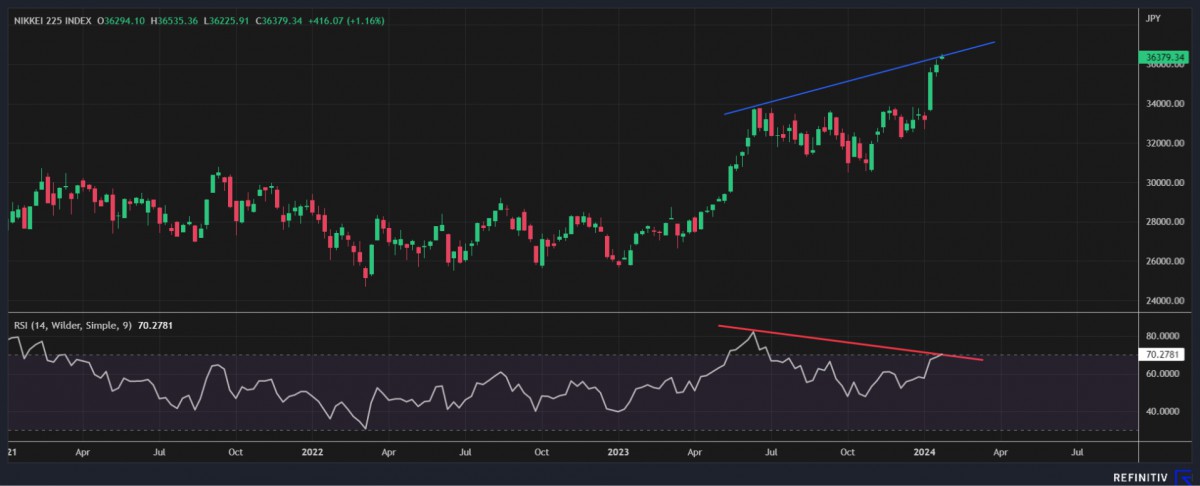Viewport: 1200px width, 486px height.
Task: Click the 2024 label on time axis
Action: click(x=924, y=452)
